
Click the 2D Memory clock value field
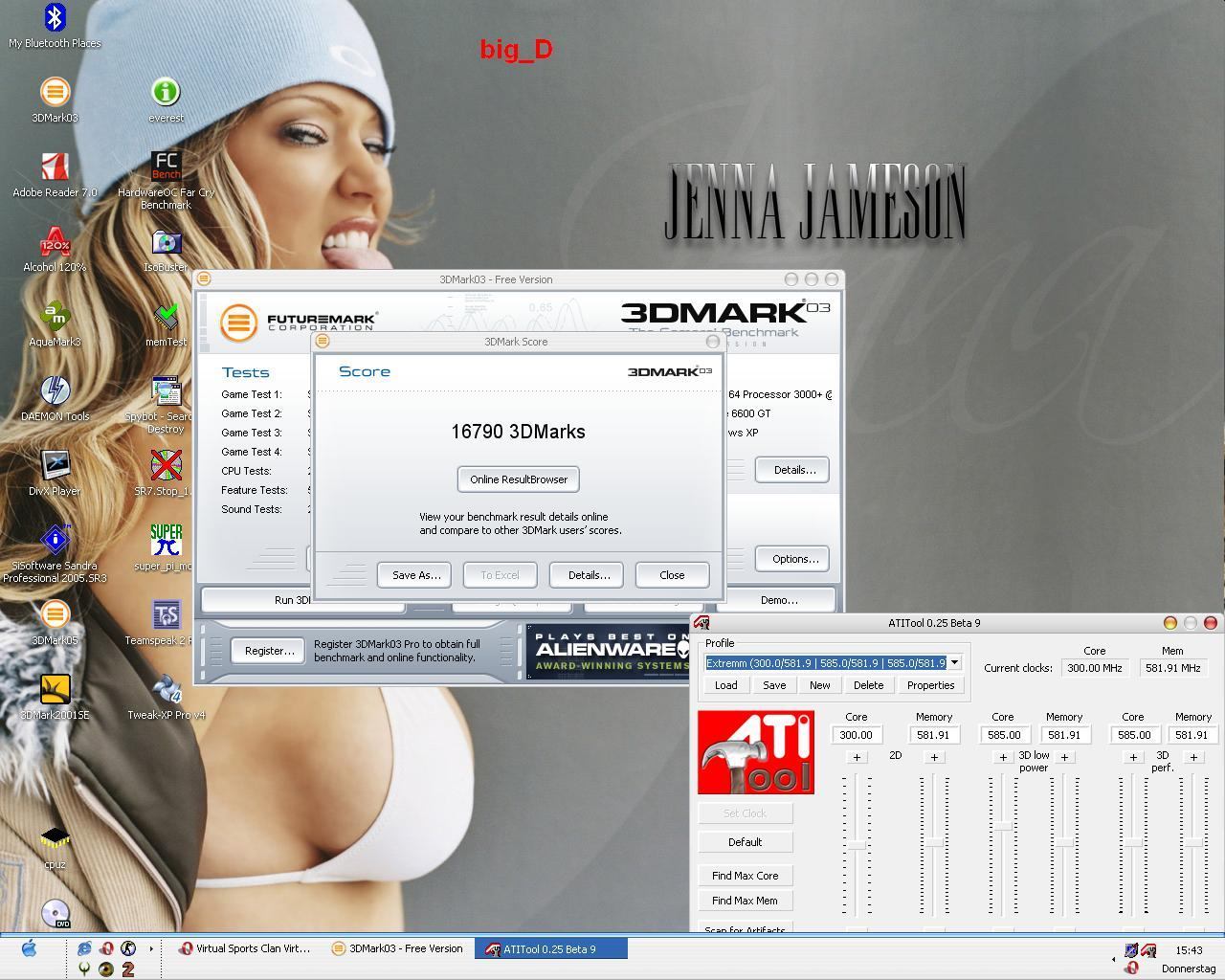[x=933, y=735]
